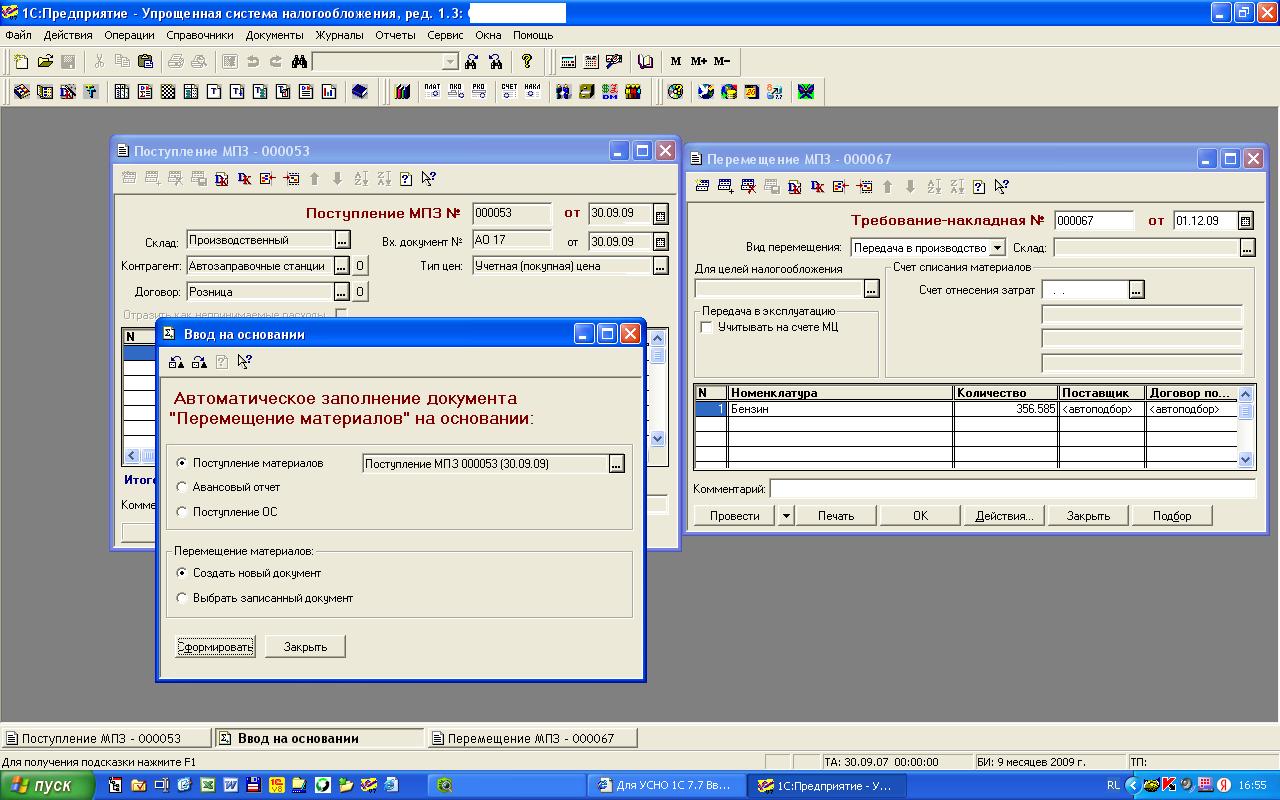This screenshot has width=1280, height=800.
Task: Open the calendar icon in main toolbar
Action: click(x=591, y=61)
